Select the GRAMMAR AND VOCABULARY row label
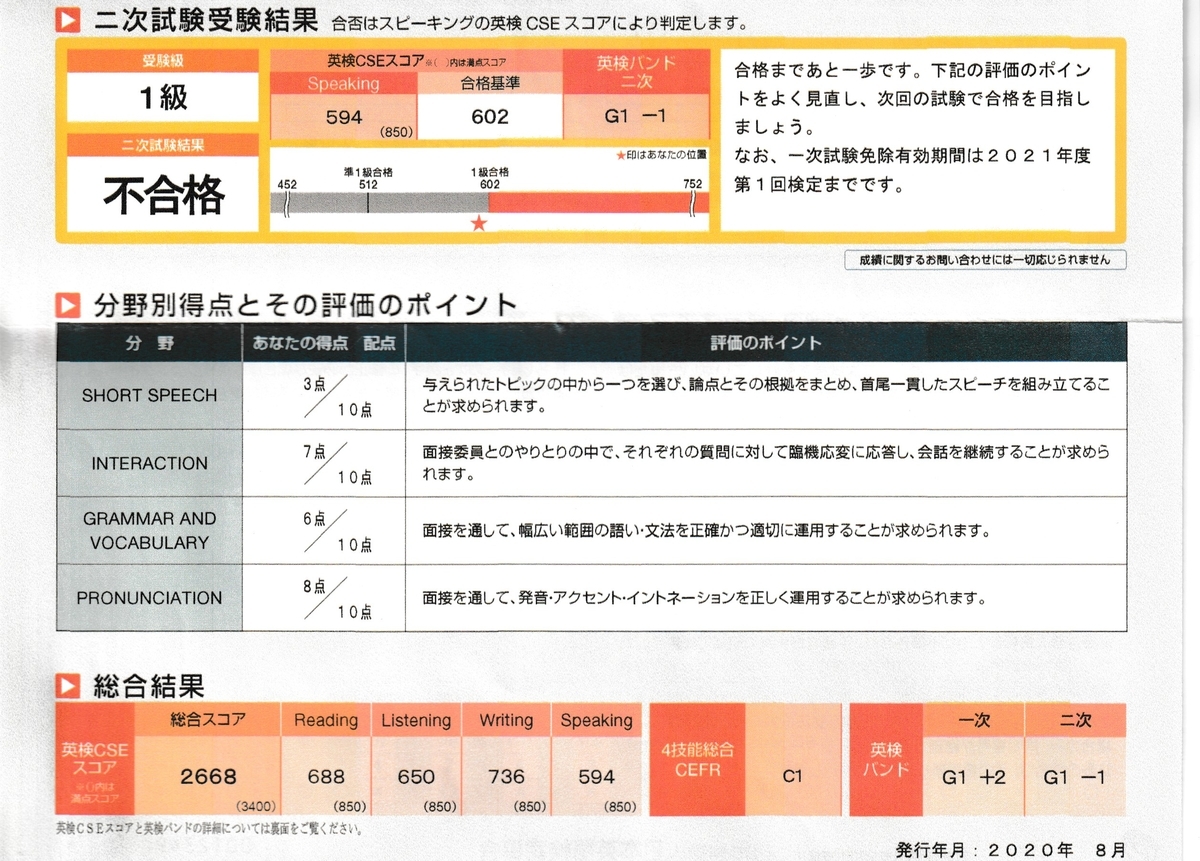 149,530
